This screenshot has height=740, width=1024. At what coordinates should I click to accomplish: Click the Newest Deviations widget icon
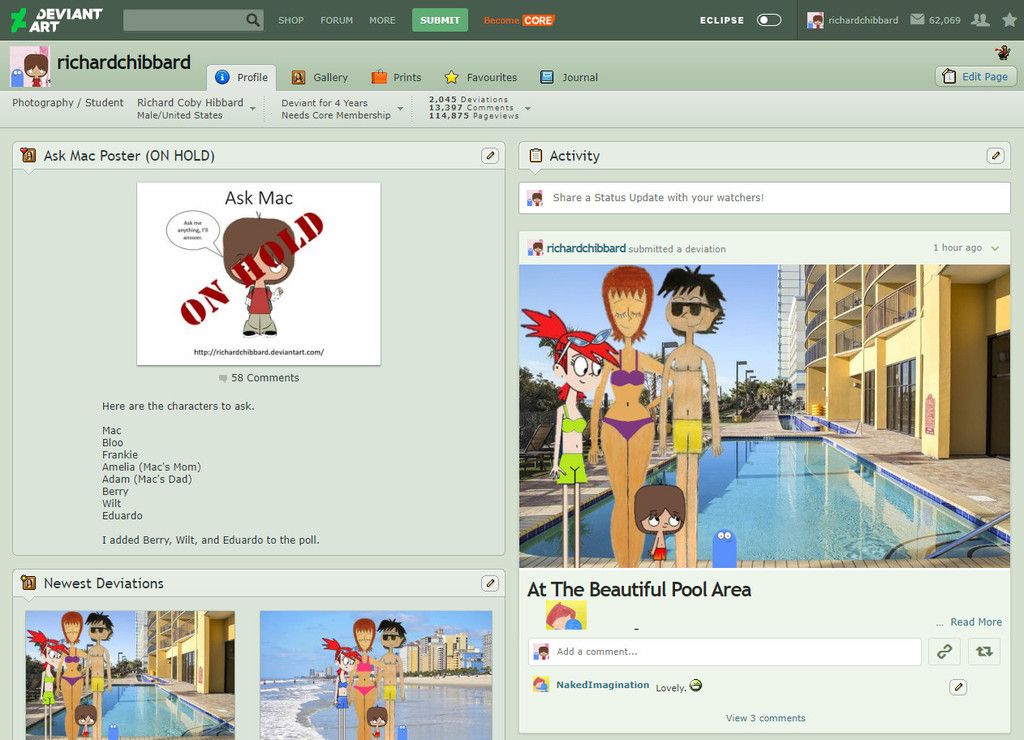point(28,583)
